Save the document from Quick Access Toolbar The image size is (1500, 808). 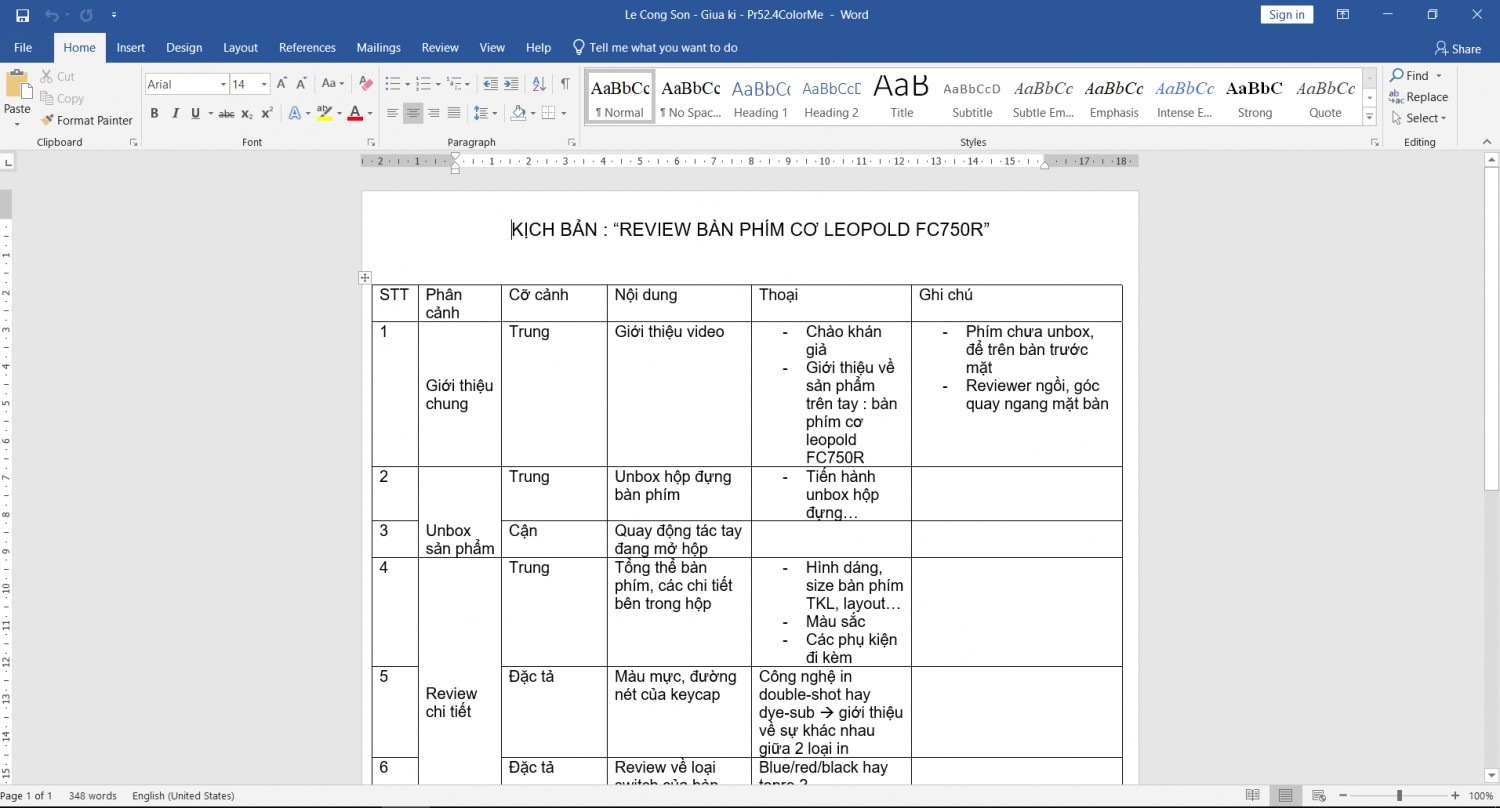(x=23, y=15)
